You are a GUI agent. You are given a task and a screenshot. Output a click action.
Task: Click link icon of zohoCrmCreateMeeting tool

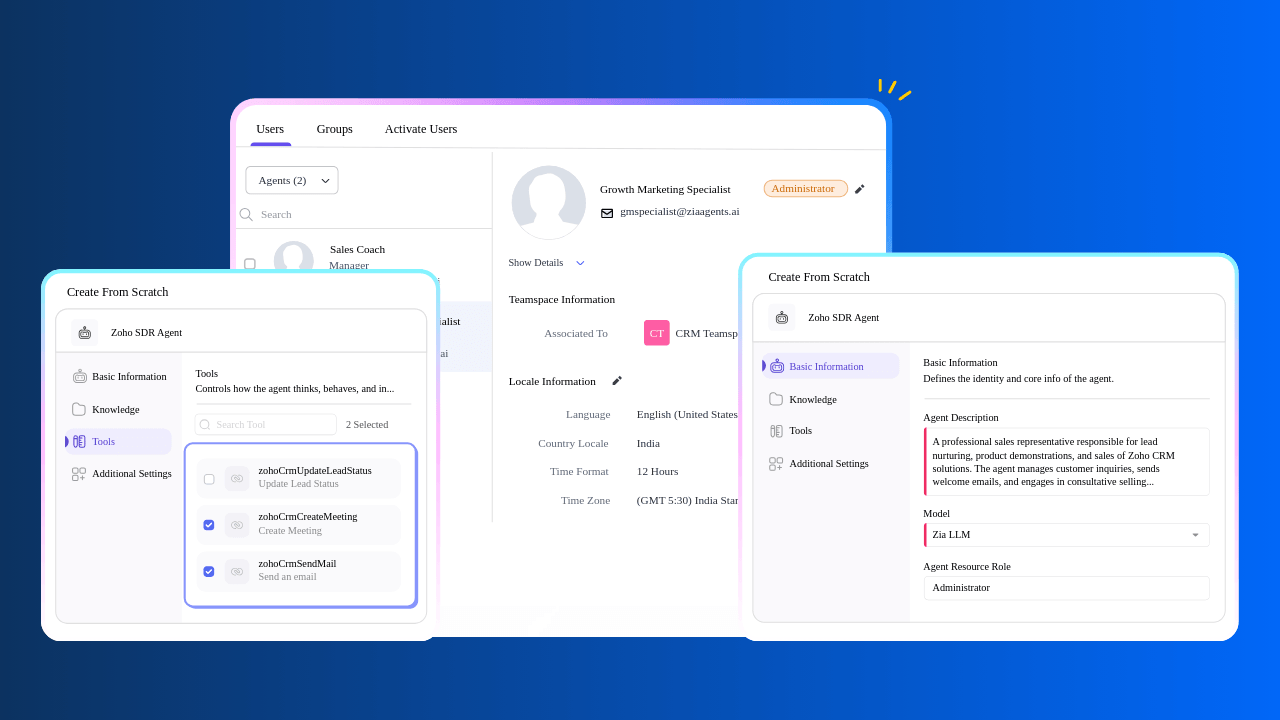(x=237, y=525)
